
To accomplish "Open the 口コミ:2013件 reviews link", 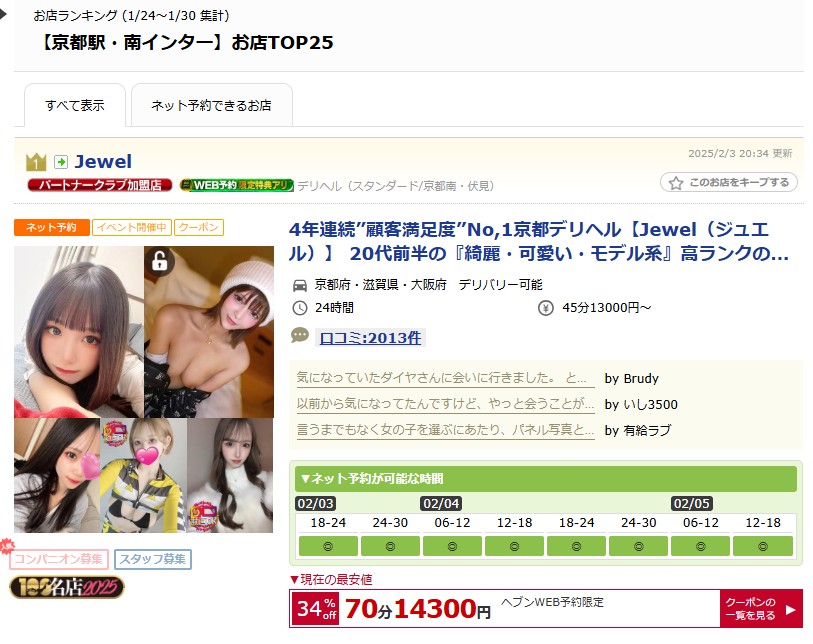I will pyautogui.click(x=370, y=338).
